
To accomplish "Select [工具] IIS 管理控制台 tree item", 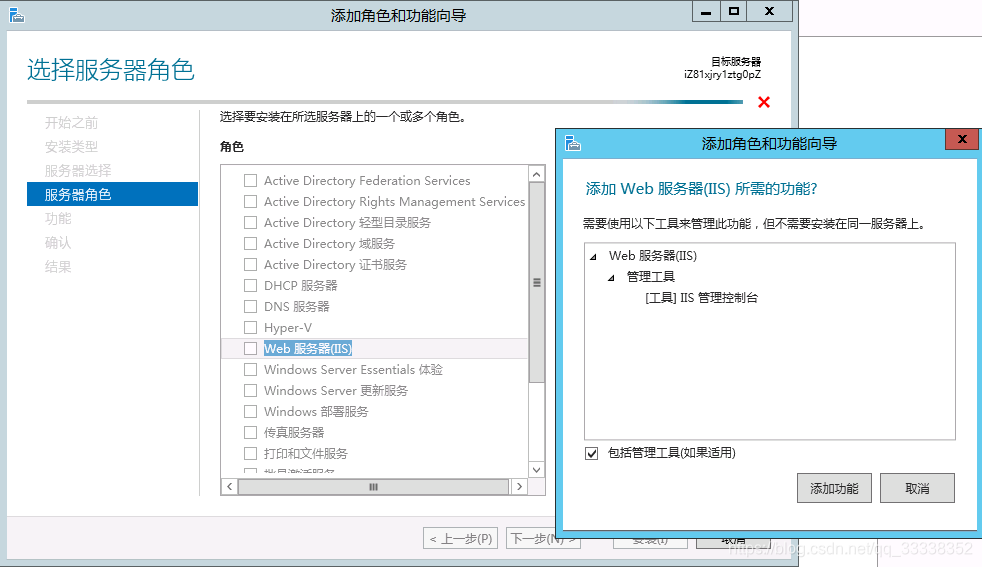I will [701, 298].
